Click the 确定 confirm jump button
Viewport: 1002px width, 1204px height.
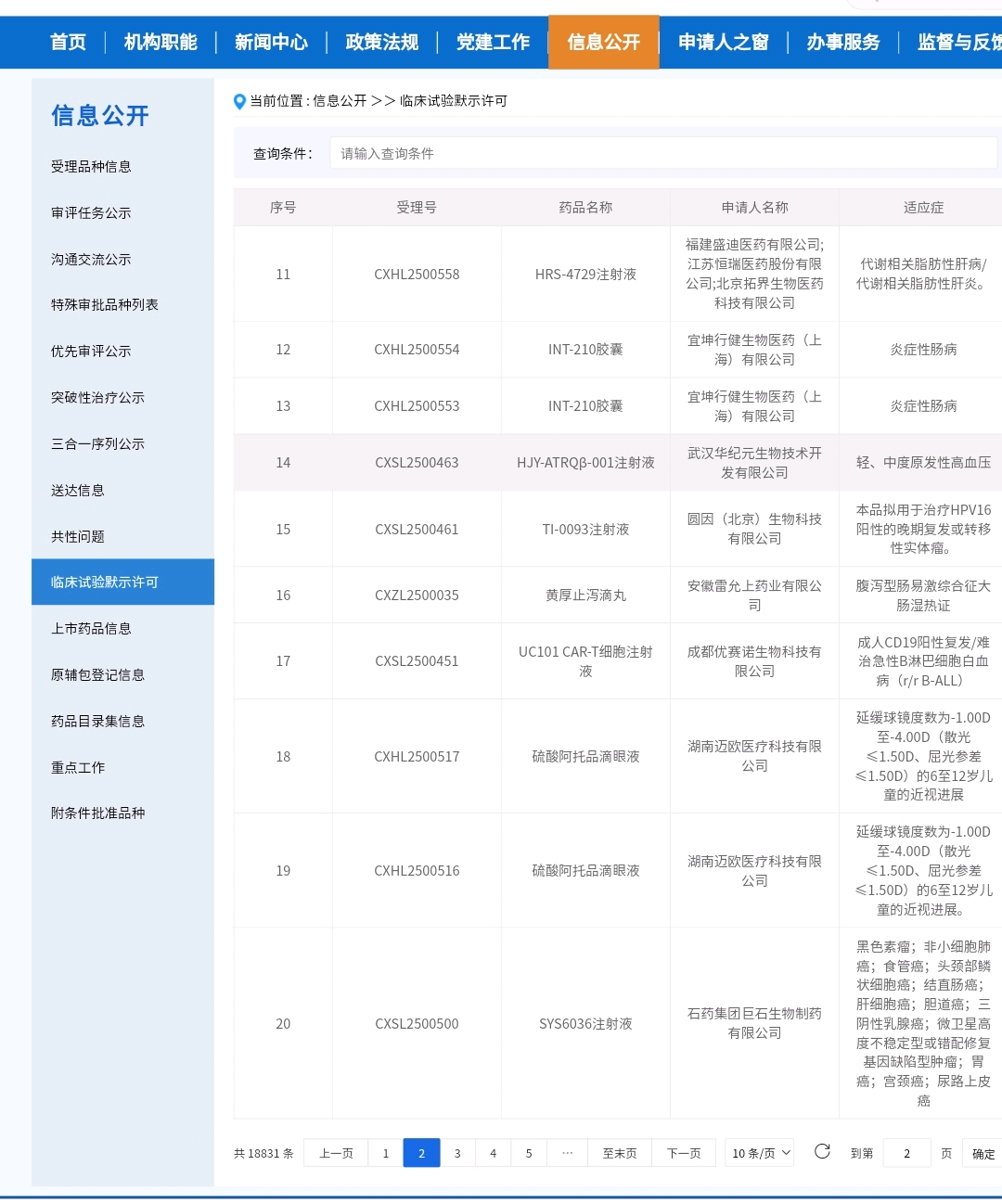click(983, 1154)
